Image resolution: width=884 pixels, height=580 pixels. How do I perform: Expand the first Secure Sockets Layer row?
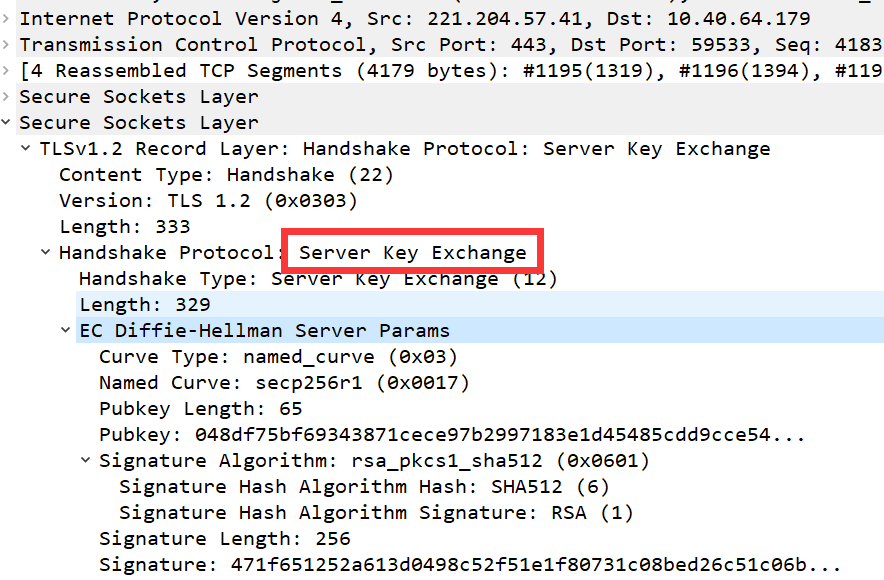click(x=6, y=96)
